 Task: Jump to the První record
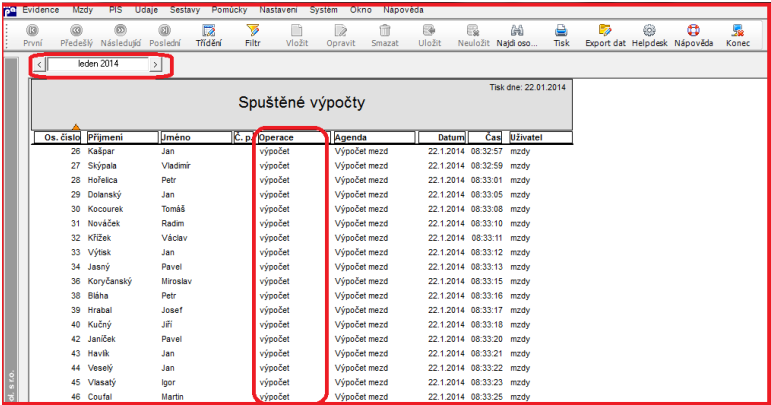pos(32,36)
